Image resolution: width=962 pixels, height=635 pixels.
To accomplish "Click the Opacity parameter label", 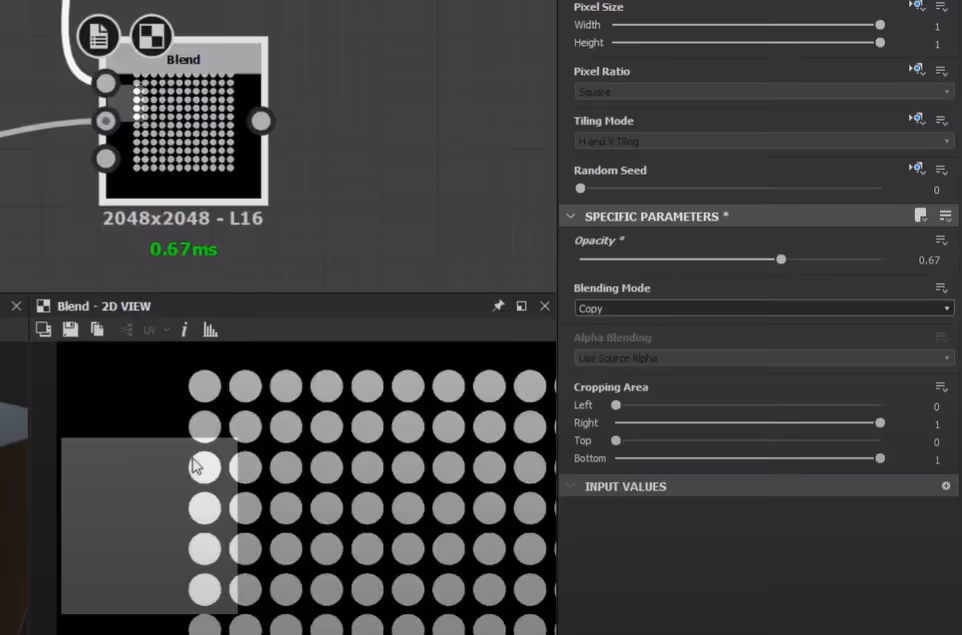I will [x=599, y=241].
